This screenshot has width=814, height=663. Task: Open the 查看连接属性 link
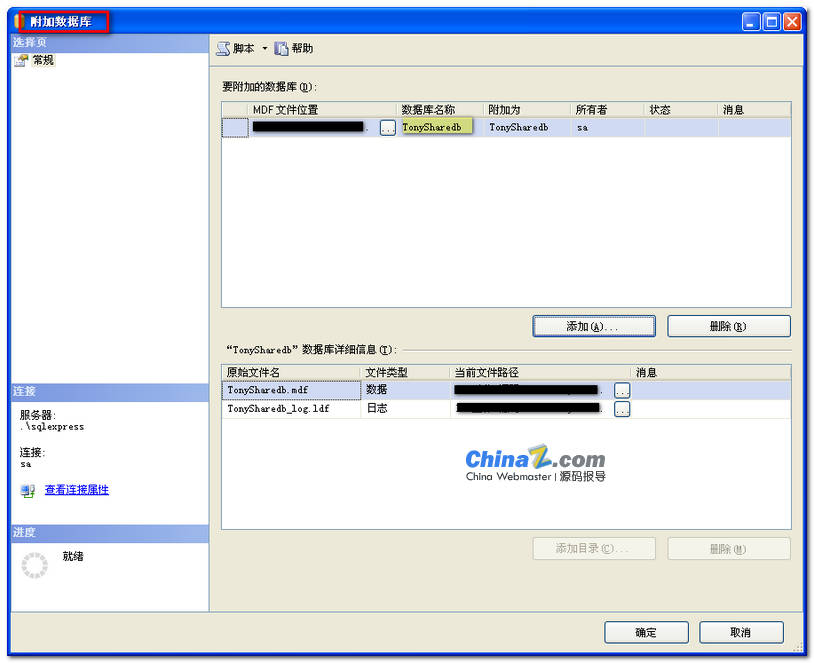(77, 490)
